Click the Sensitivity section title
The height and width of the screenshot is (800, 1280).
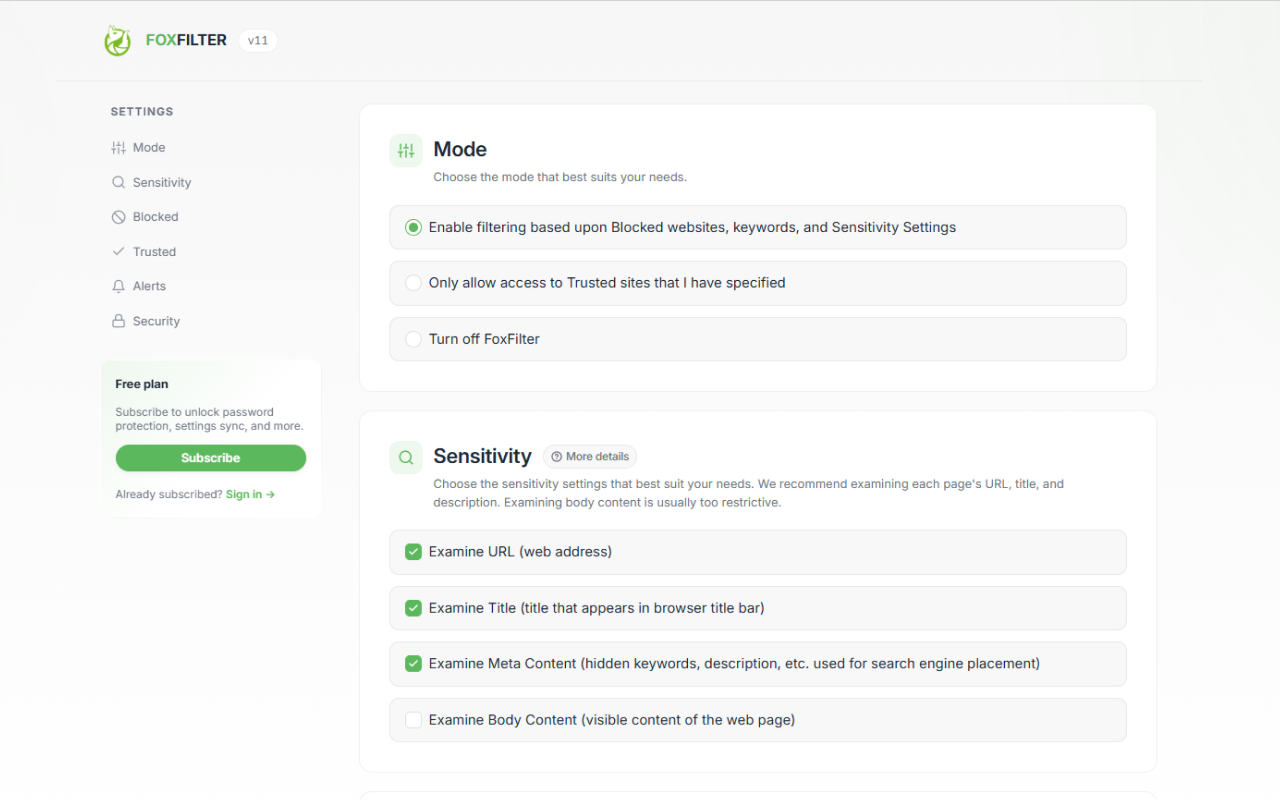482,457
